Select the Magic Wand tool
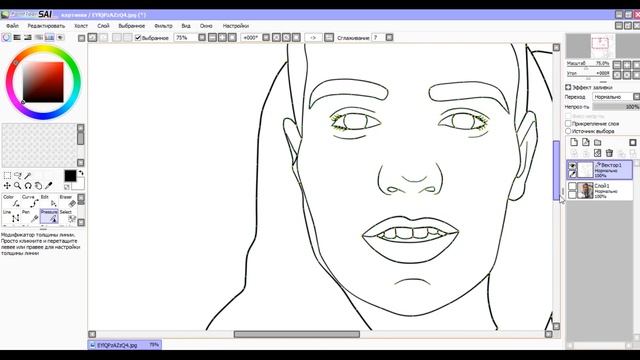 click(x=28, y=176)
